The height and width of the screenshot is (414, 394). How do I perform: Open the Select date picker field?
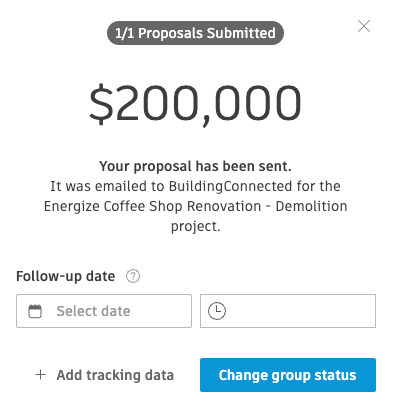point(104,311)
